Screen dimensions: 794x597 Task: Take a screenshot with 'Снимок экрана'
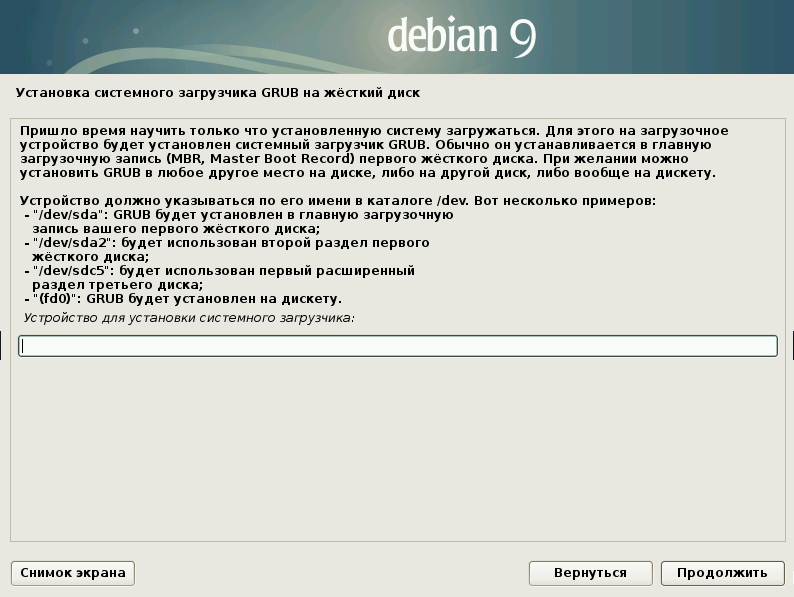click(73, 573)
